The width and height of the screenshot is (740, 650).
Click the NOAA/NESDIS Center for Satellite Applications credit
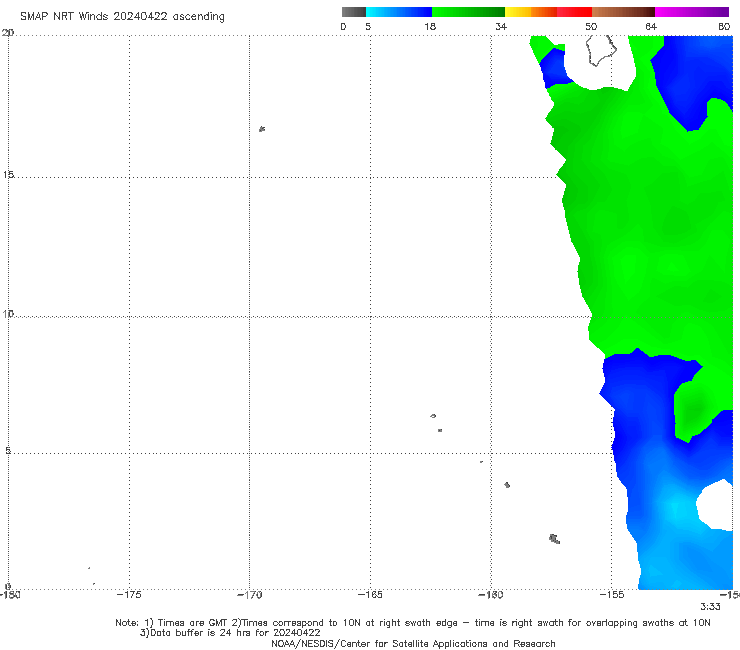413,644
